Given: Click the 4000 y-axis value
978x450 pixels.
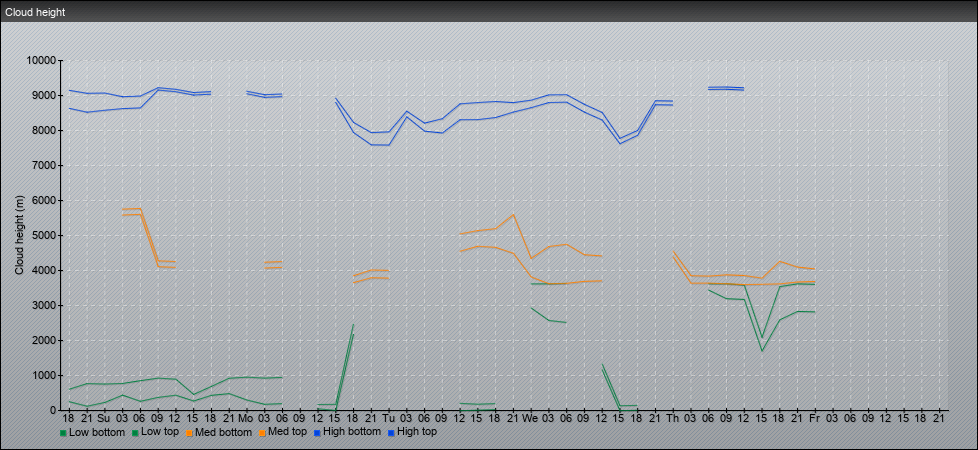Looking at the screenshot, I should (x=43, y=270).
